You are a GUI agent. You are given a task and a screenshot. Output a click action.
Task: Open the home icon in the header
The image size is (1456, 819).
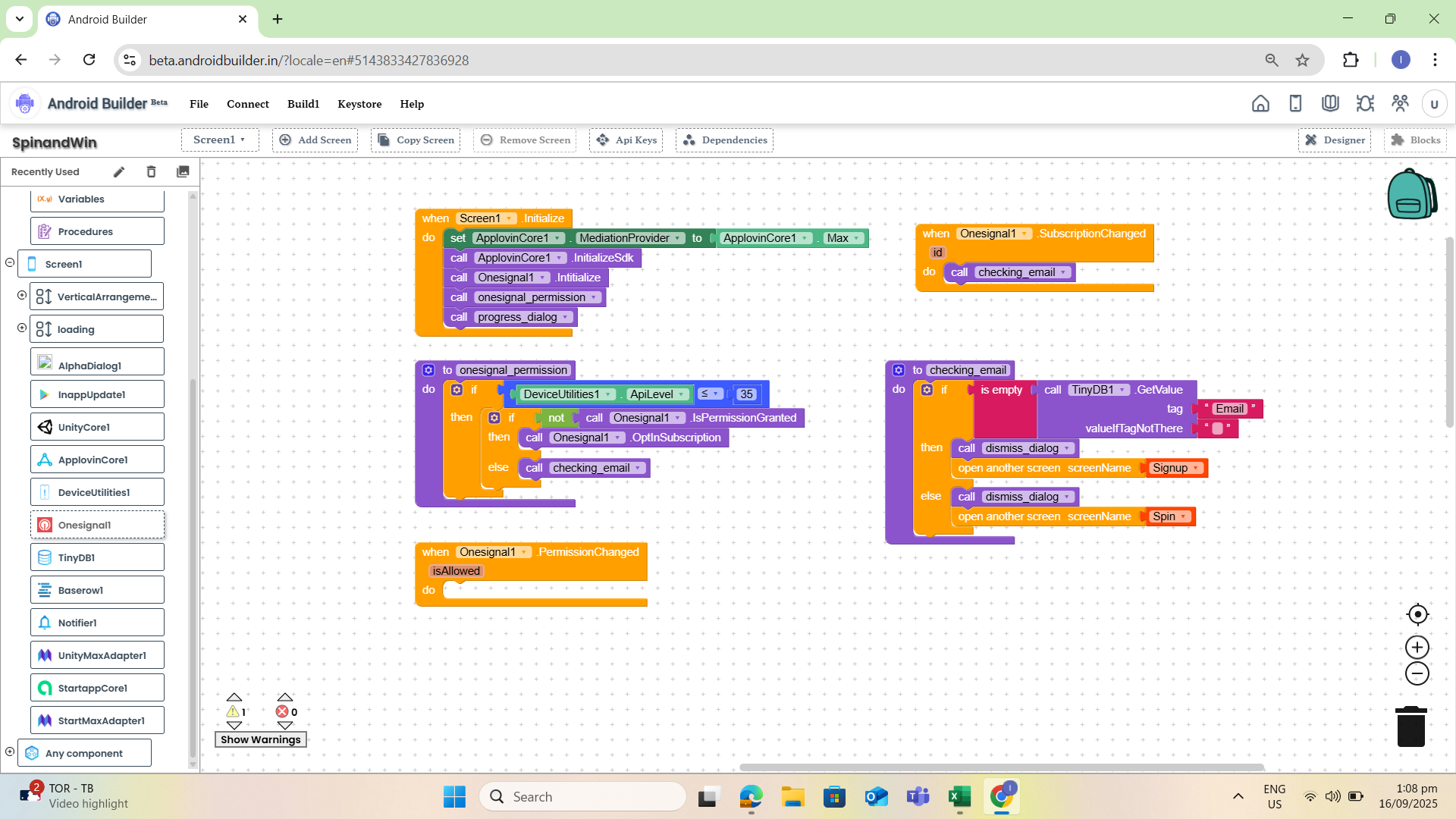pos(1260,104)
